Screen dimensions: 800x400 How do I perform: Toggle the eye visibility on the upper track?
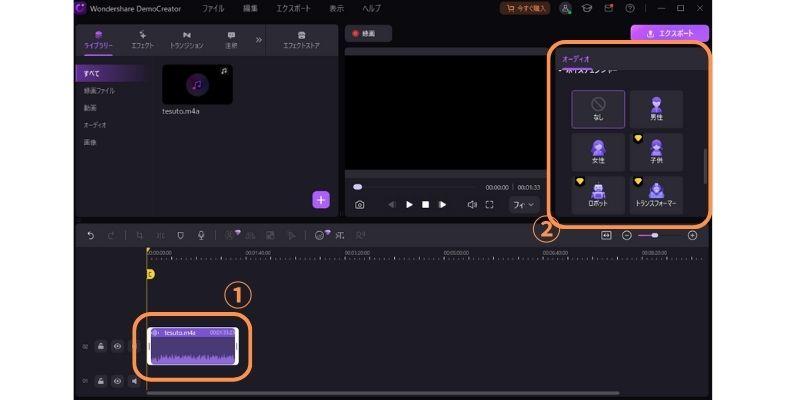[118, 346]
